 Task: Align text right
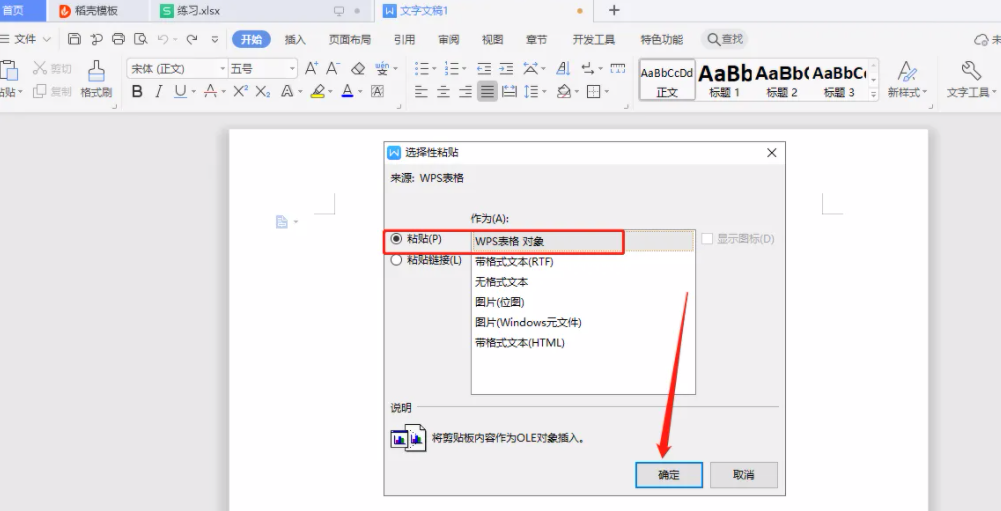[x=465, y=92]
